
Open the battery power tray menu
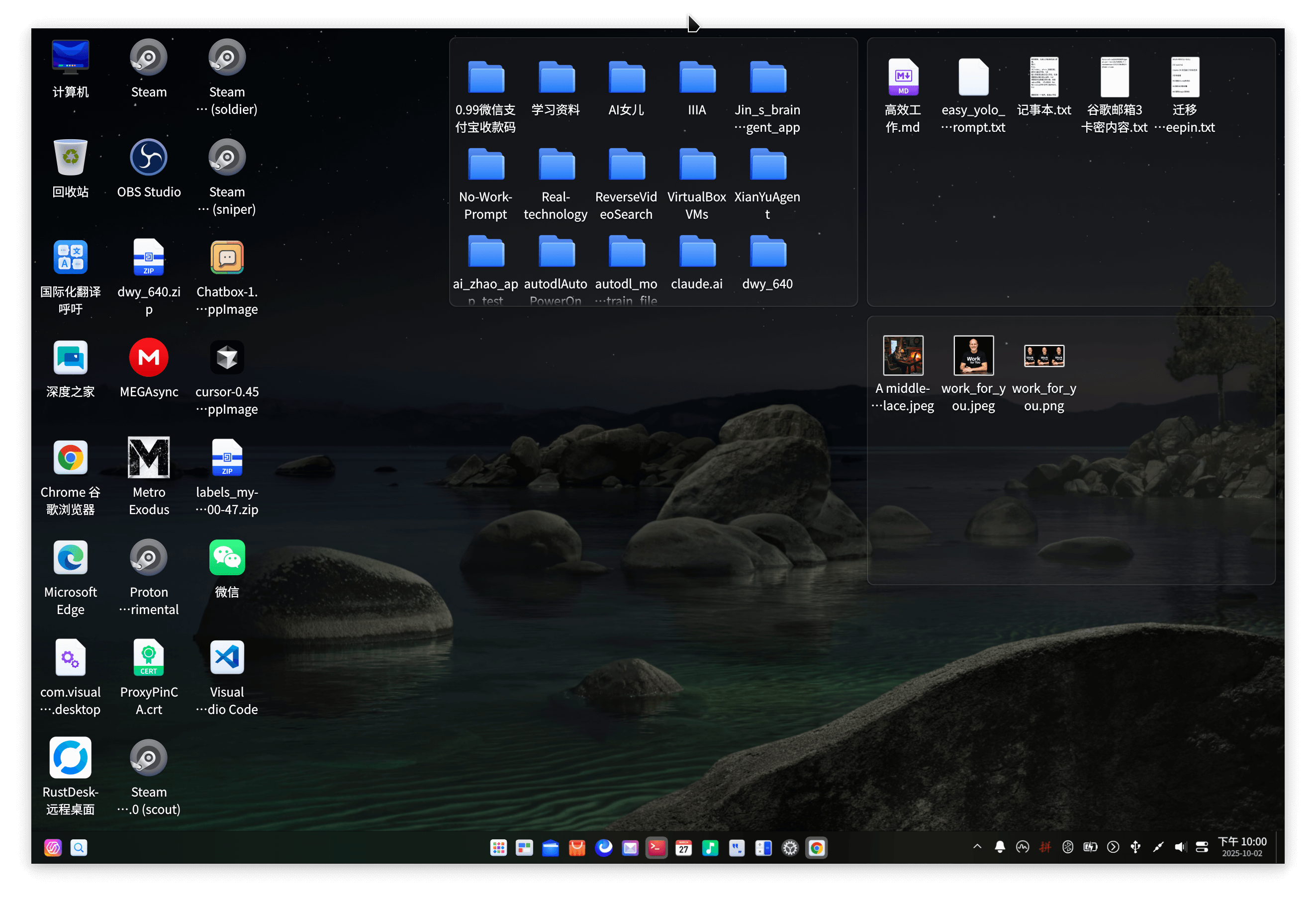(1090, 847)
